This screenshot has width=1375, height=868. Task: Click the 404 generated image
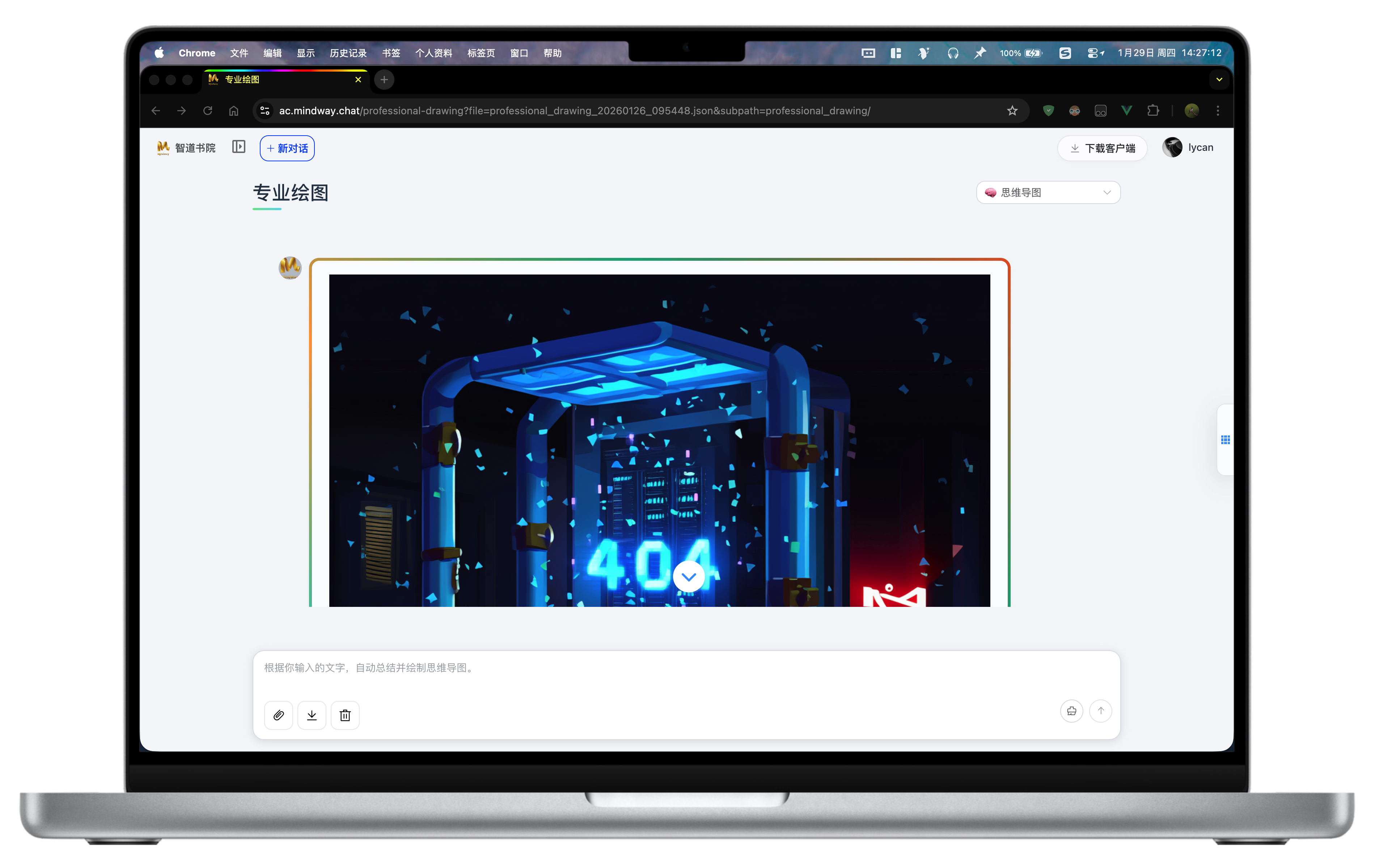pos(660,441)
